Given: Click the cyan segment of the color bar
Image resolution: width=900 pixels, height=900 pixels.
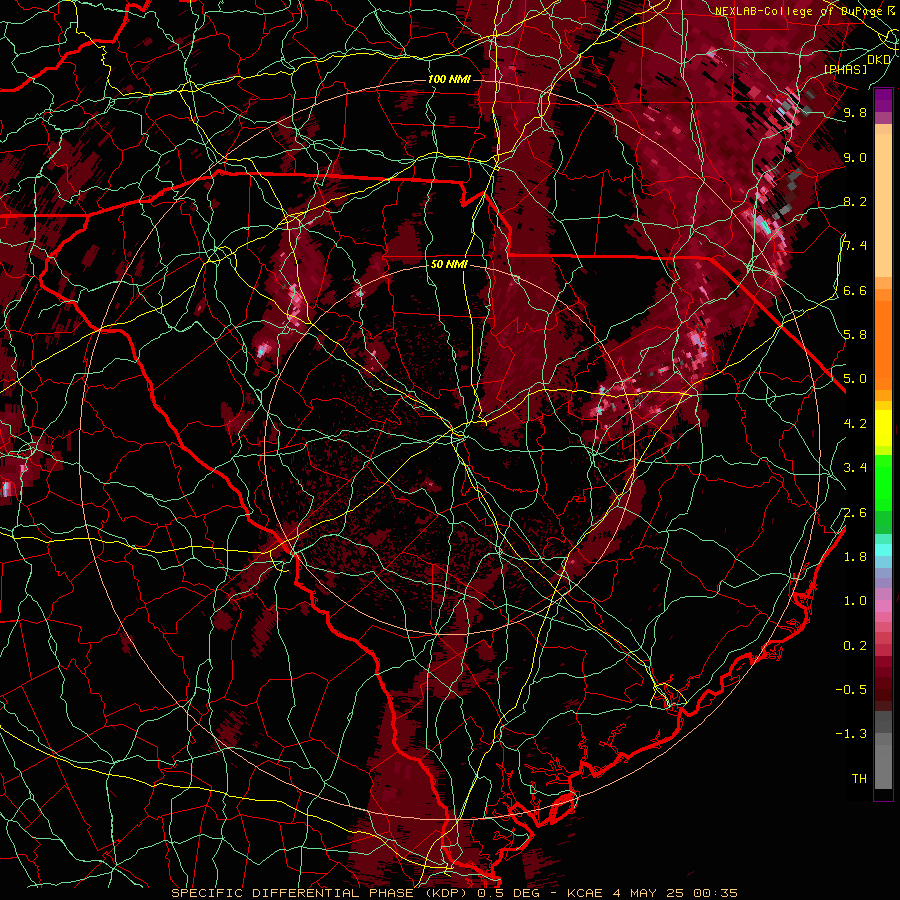Looking at the screenshot, I should coord(883,550).
